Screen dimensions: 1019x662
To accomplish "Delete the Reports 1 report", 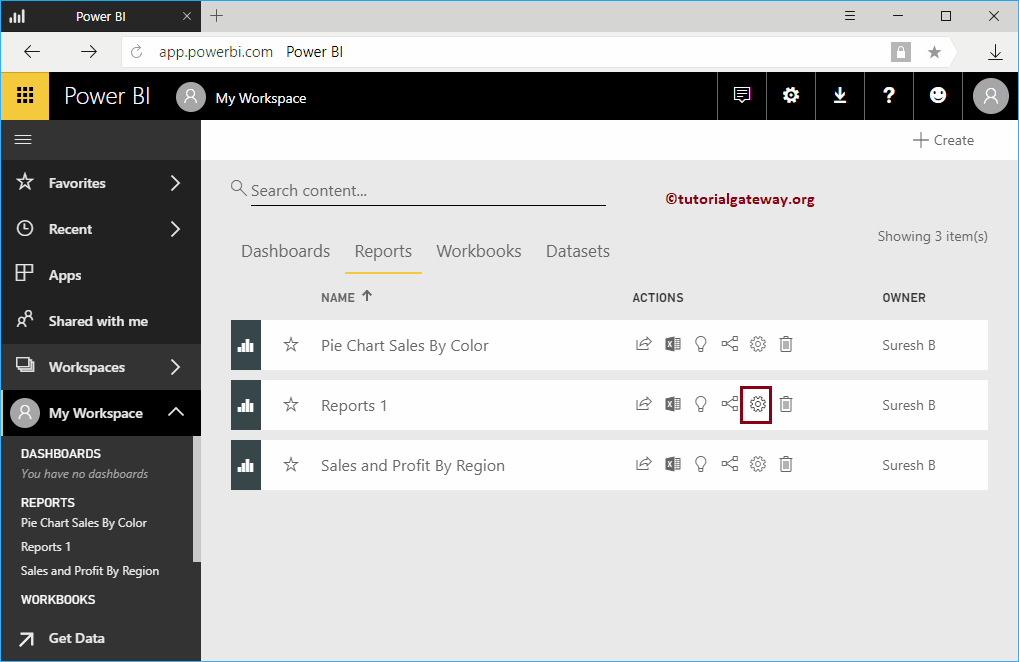I will pos(786,404).
